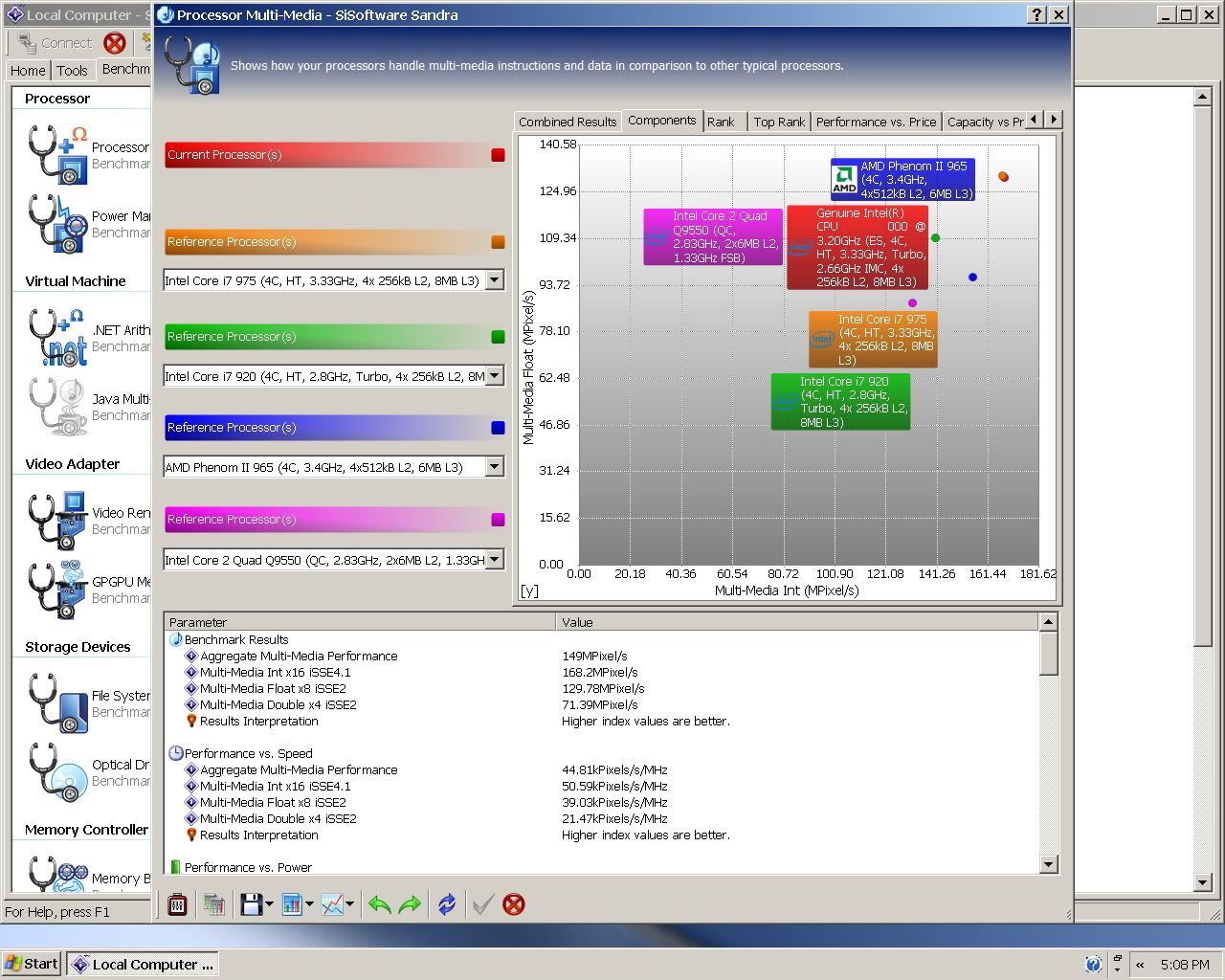The image size is (1225, 980).
Task: Open the Memory benchmark icon in sidebar
Action: click(x=57, y=873)
